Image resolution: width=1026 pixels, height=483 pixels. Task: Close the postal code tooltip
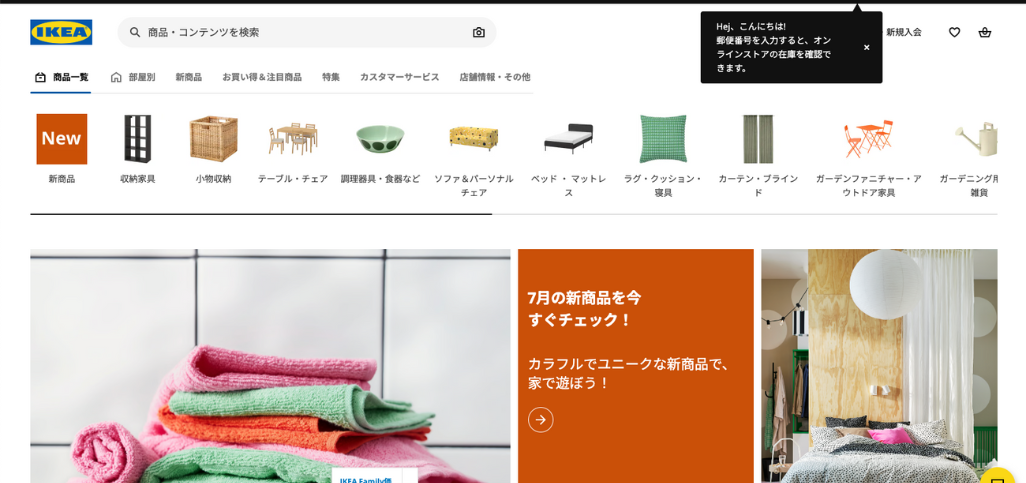[x=866, y=48]
